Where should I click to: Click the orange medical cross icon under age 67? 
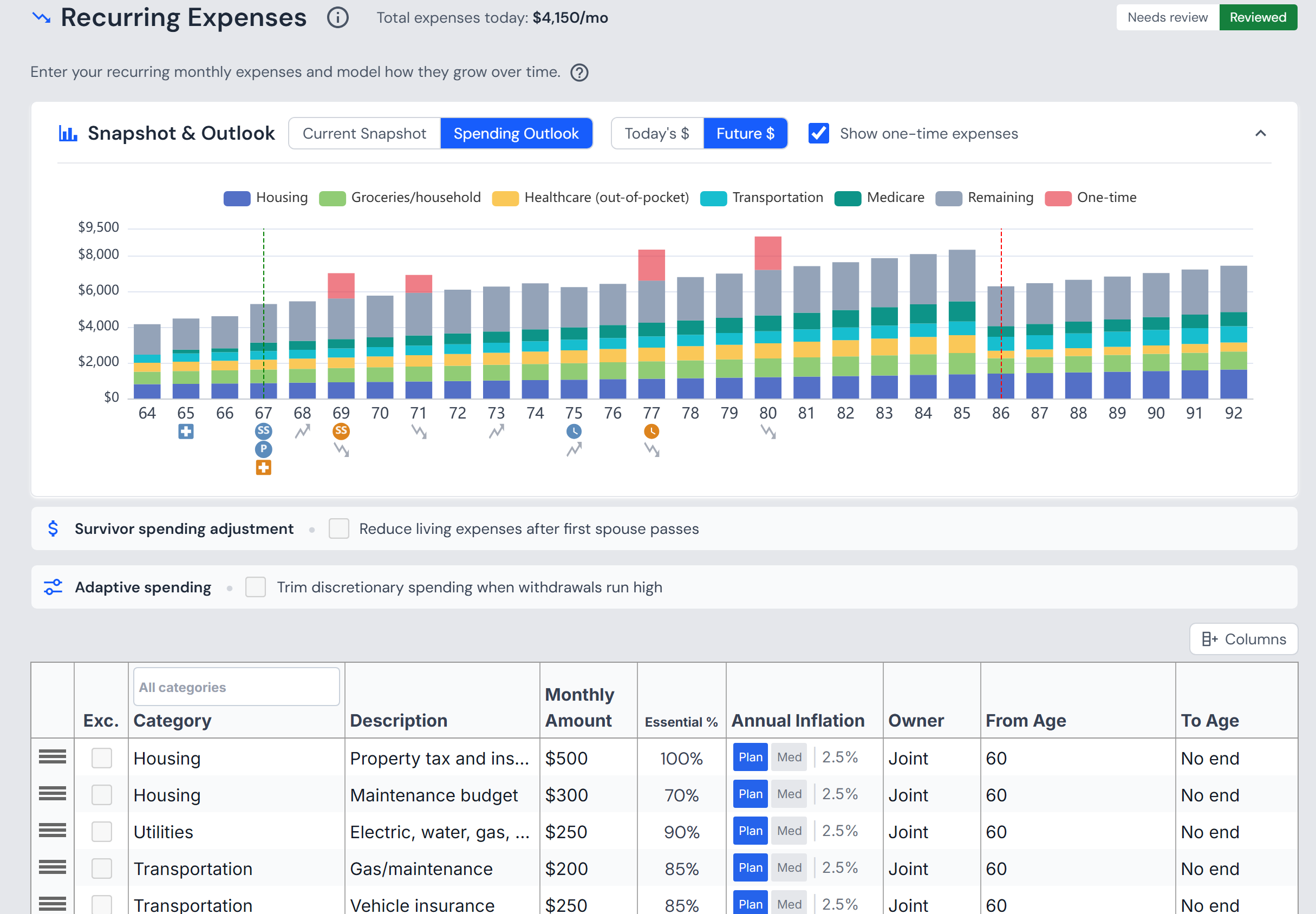tap(263, 467)
